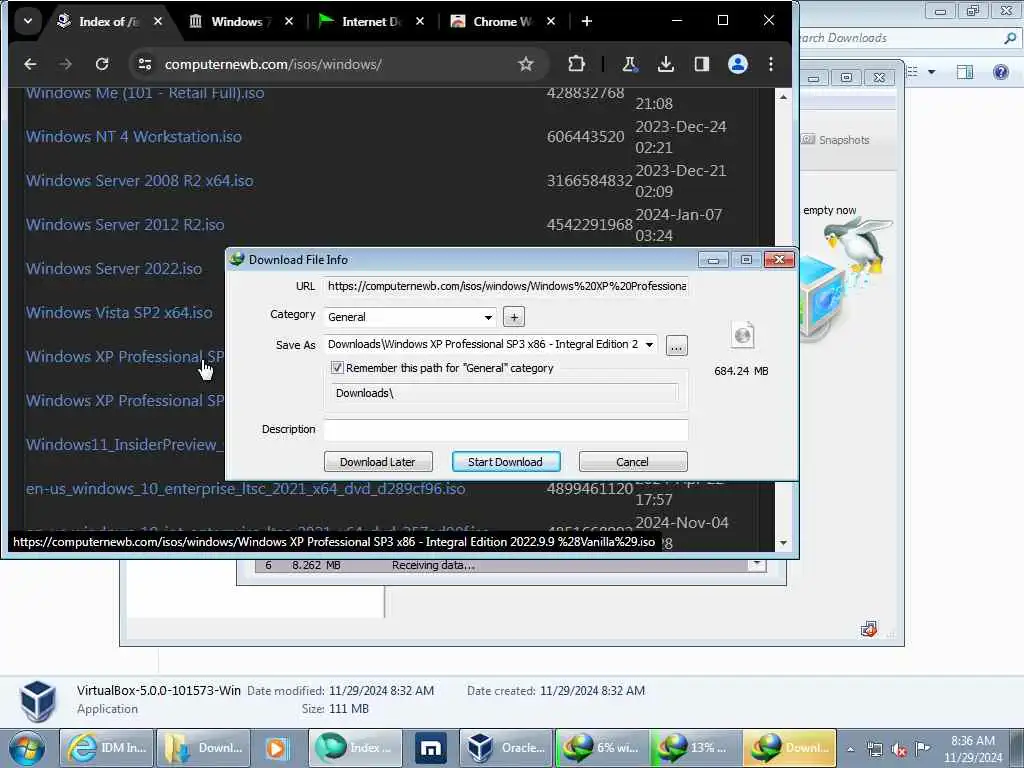Image resolution: width=1024 pixels, height=768 pixels.
Task: Open Downloads folder taskbar item
Action: click(204, 748)
